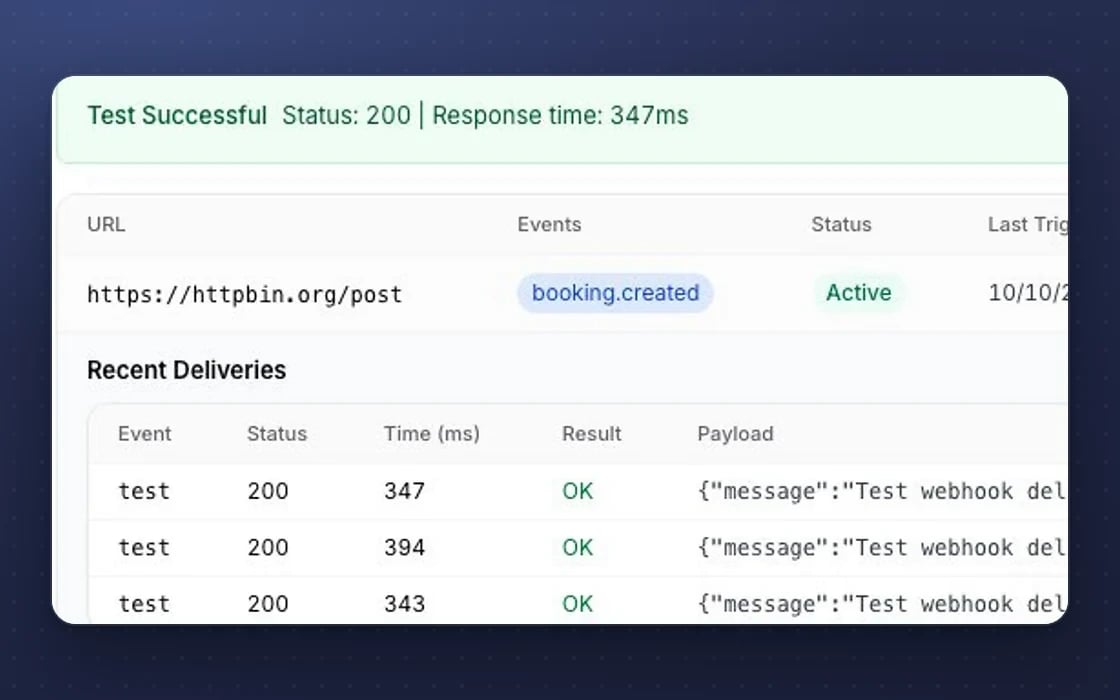Click the Time (ms) column header
Screen dimensions: 1120x700
[x=431, y=434]
